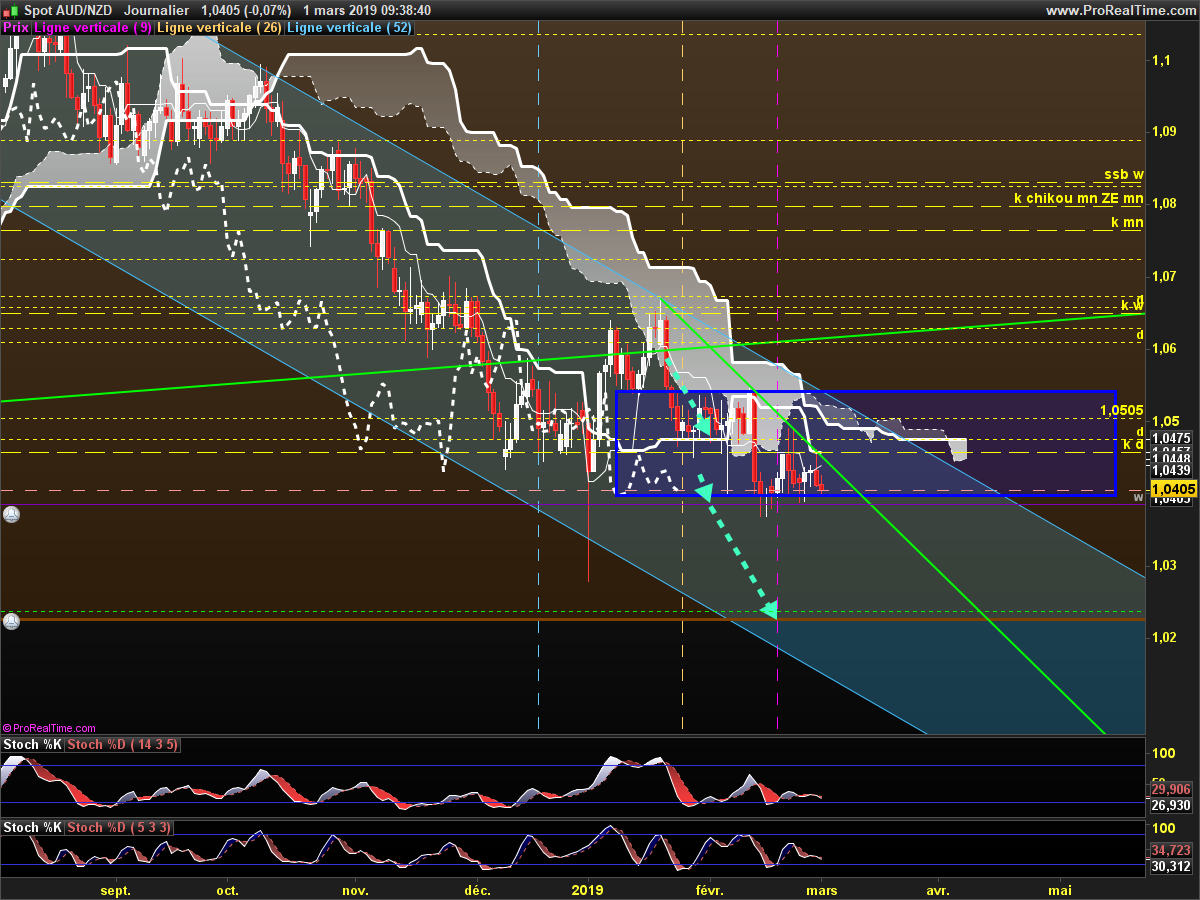Viewport: 1200px width, 900px height.
Task: Click the 1,03 label on price axis
Action: [1164, 565]
